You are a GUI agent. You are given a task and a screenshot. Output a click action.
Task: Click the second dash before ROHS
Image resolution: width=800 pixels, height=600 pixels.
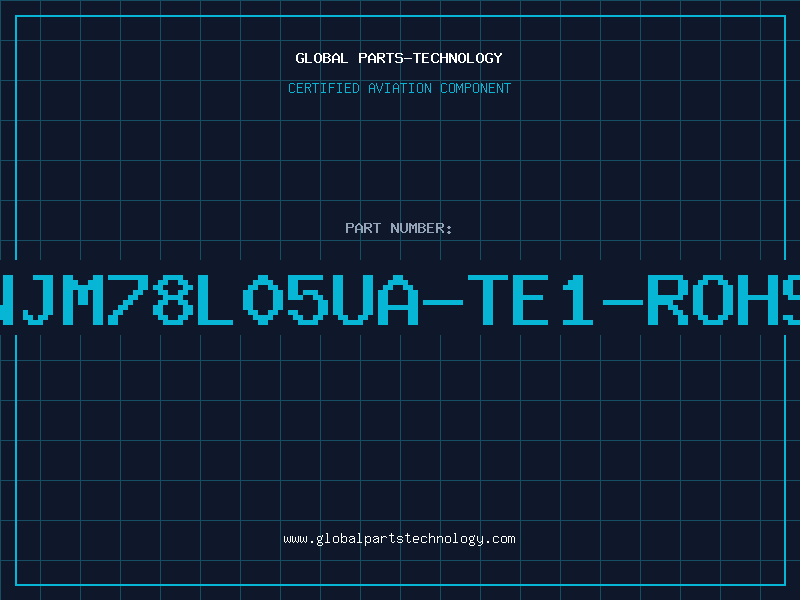tap(622, 303)
